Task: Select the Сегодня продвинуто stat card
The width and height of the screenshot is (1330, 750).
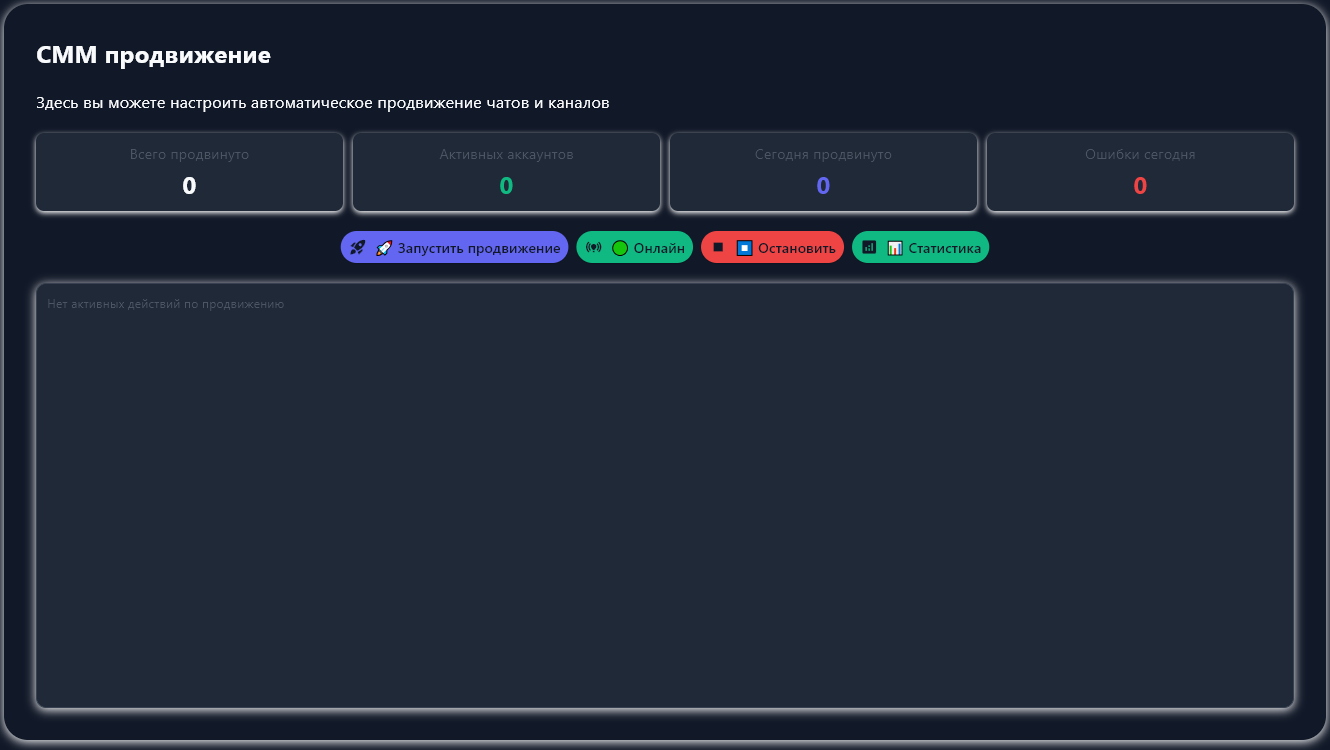Action: (x=823, y=172)
